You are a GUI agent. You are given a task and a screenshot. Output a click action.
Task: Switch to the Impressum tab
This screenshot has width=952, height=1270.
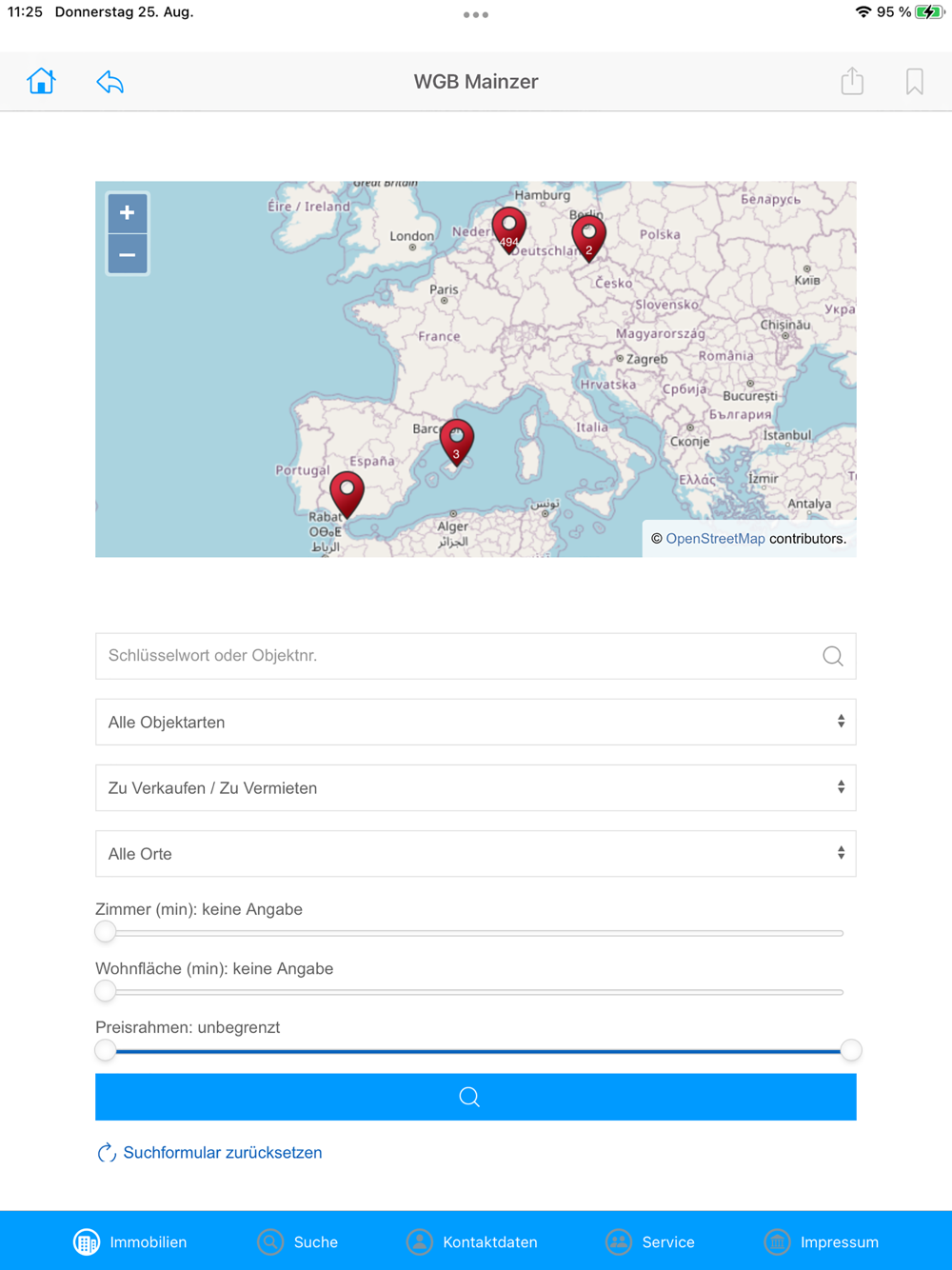tap(822, 1241)
